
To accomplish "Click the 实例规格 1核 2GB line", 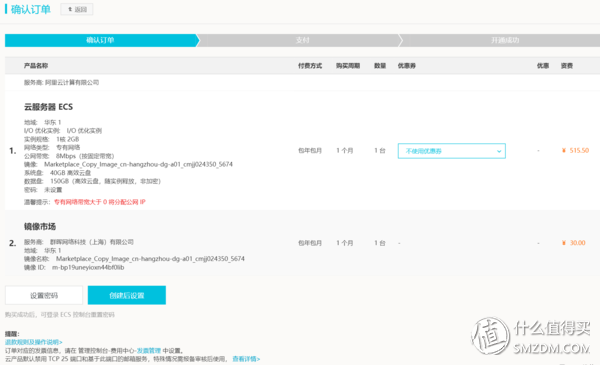I will [51, 139].
